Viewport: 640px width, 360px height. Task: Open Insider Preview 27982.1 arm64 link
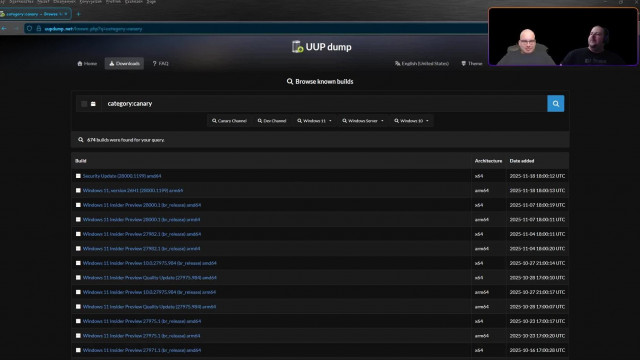141,249
